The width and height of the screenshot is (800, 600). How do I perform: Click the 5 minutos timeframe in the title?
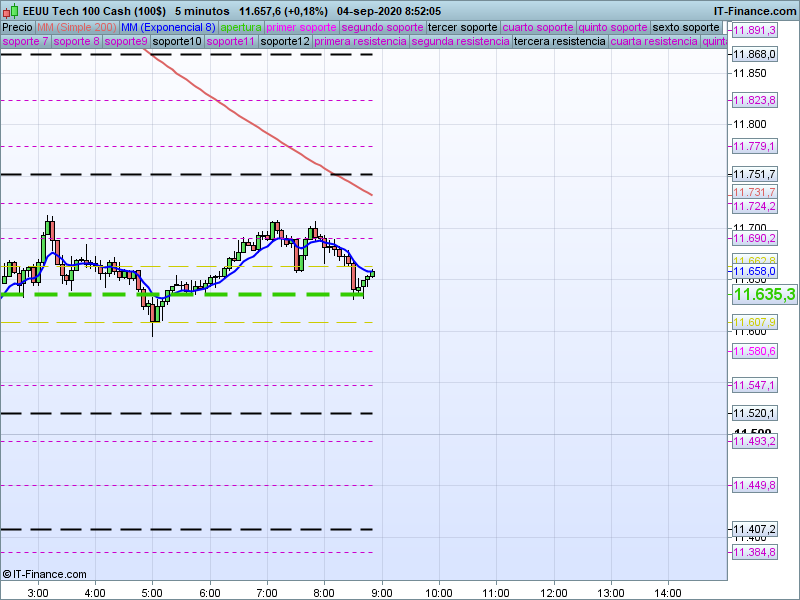pos(199,10)
